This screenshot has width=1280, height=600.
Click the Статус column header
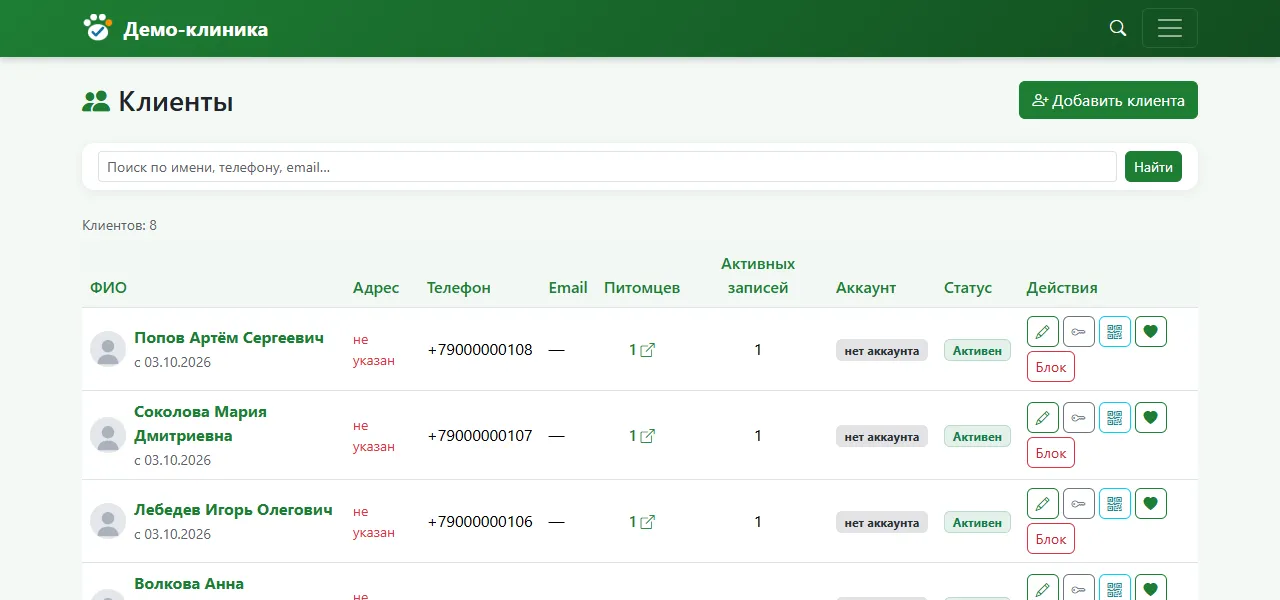point(968,288)
